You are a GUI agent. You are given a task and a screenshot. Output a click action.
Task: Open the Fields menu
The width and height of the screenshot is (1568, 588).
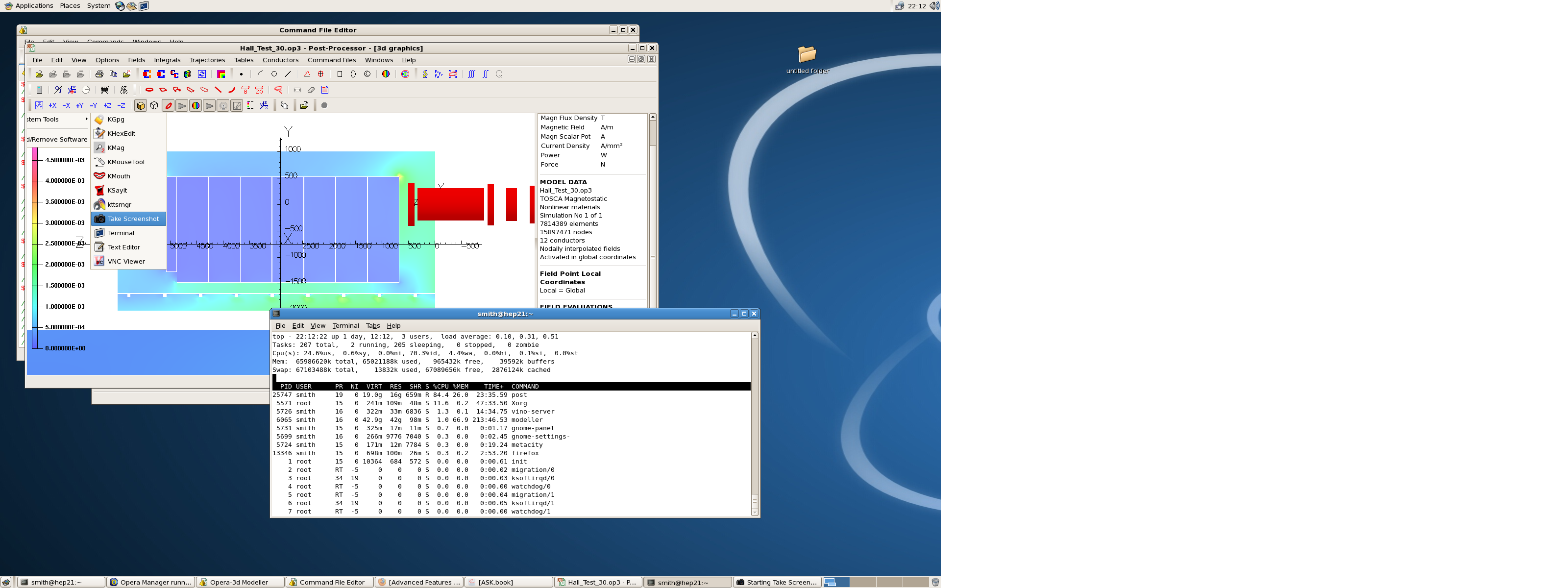136,60
